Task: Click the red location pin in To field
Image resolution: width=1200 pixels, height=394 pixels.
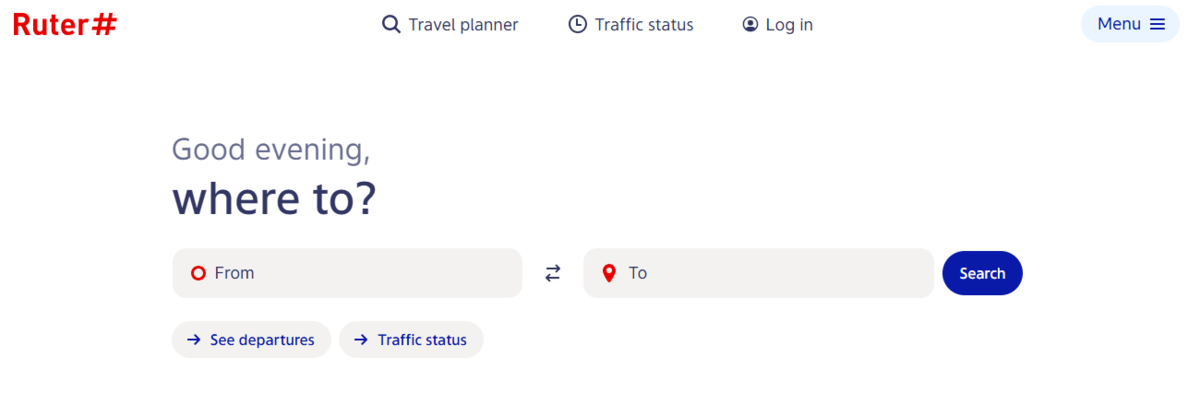Action: click(608, 273)
